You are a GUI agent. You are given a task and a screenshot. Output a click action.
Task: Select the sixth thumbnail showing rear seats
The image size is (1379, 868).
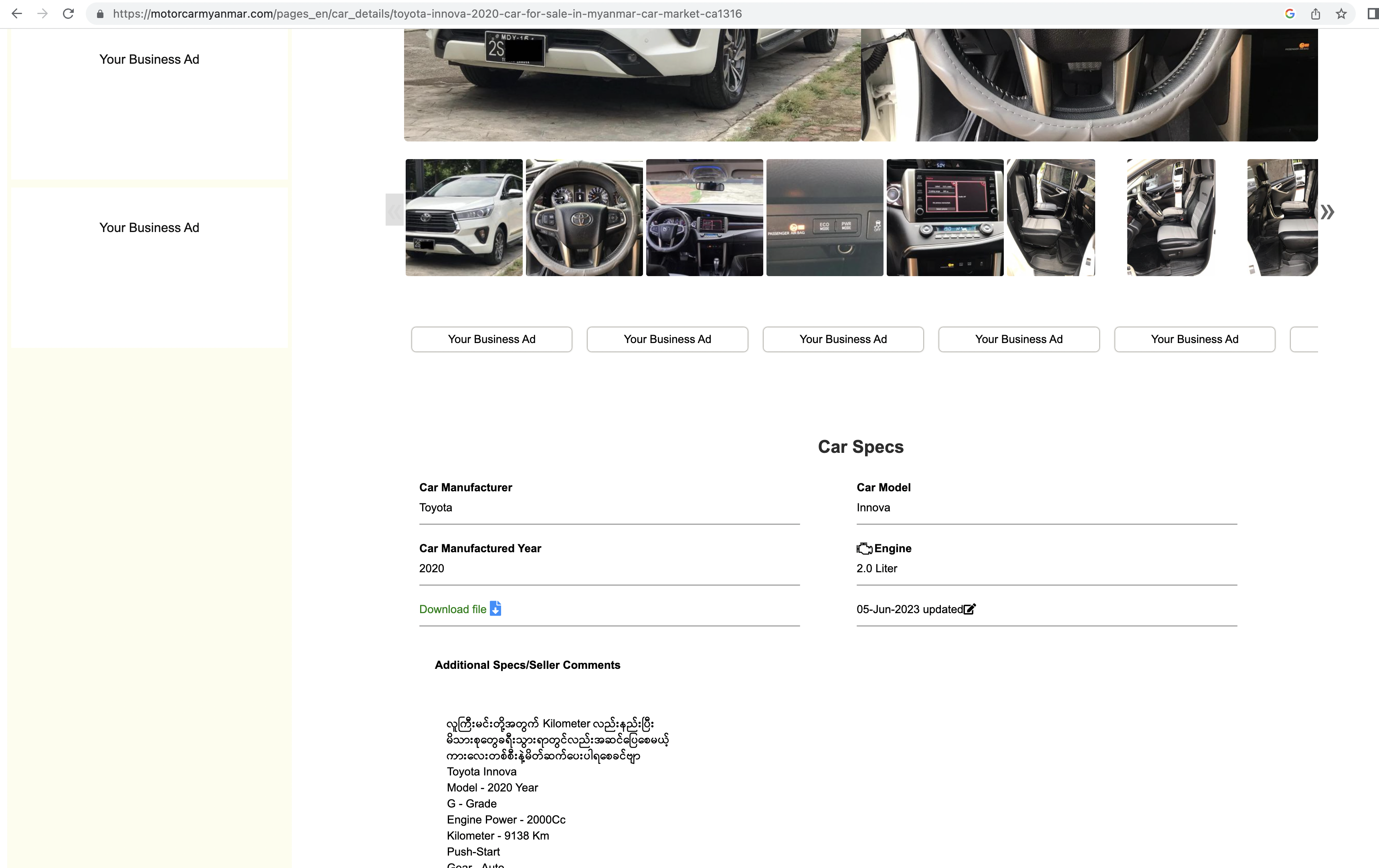[x=1051, y=218]
